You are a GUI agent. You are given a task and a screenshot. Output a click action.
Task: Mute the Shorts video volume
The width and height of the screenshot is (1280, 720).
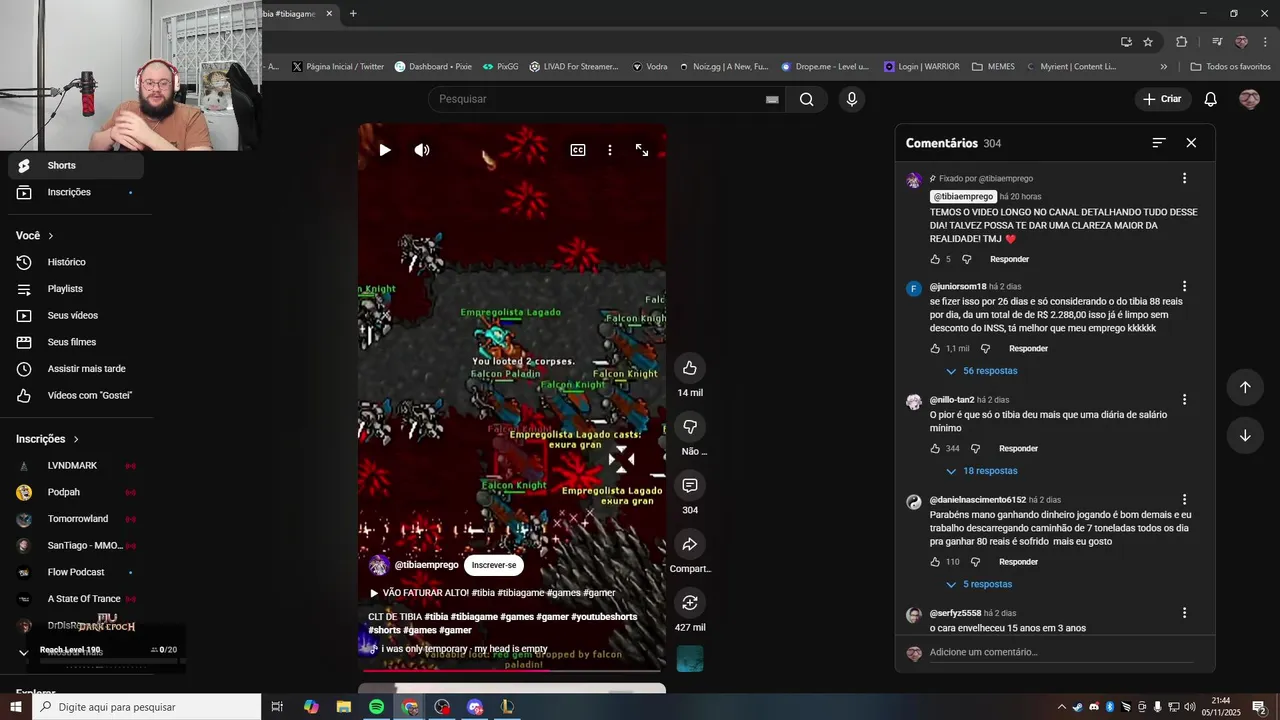point(422,150)
